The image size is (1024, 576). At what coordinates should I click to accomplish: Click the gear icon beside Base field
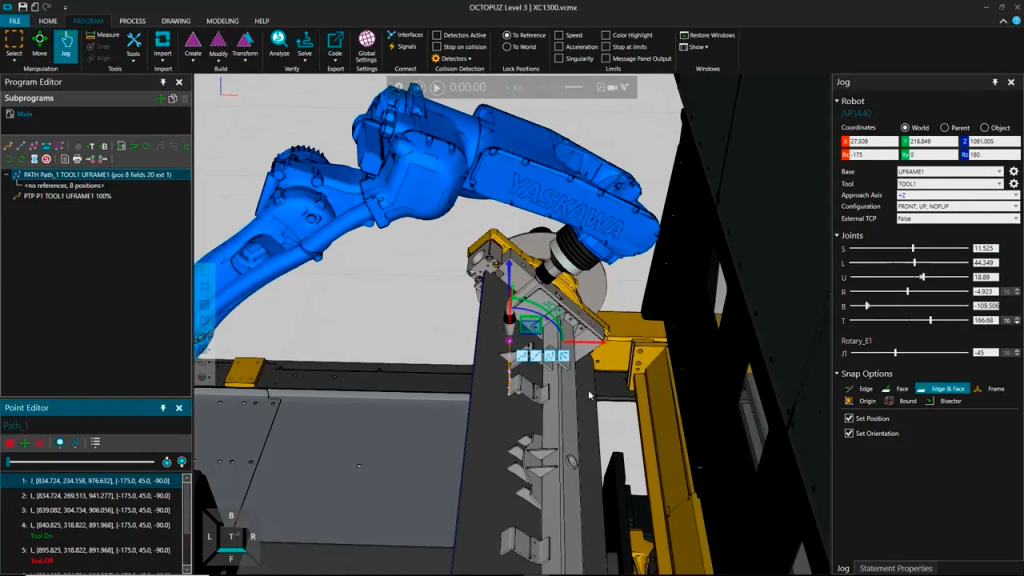pyautogui.click(x=1013, y=172)
